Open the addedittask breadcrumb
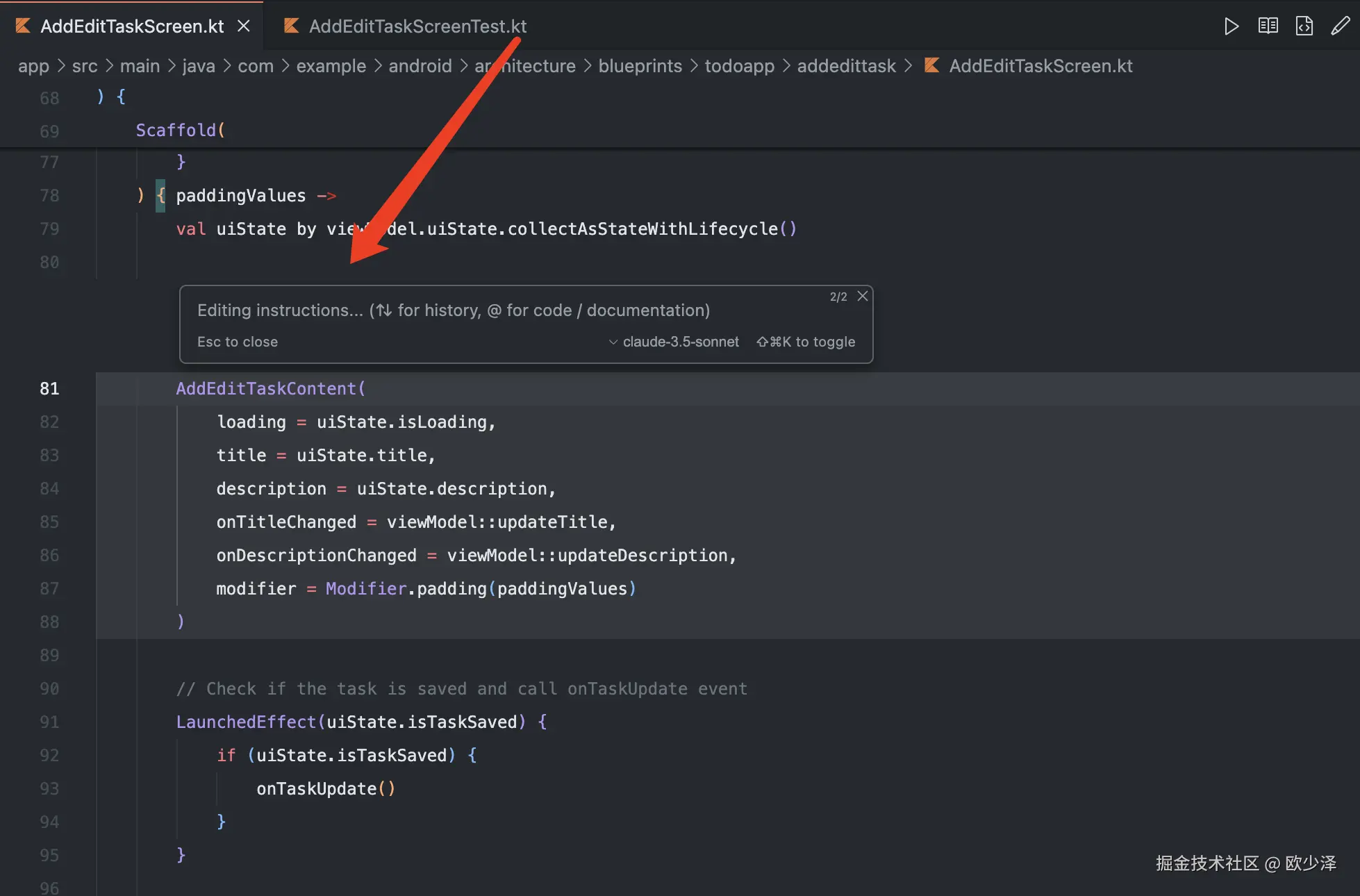The image size is (1360, 896). 847,66
